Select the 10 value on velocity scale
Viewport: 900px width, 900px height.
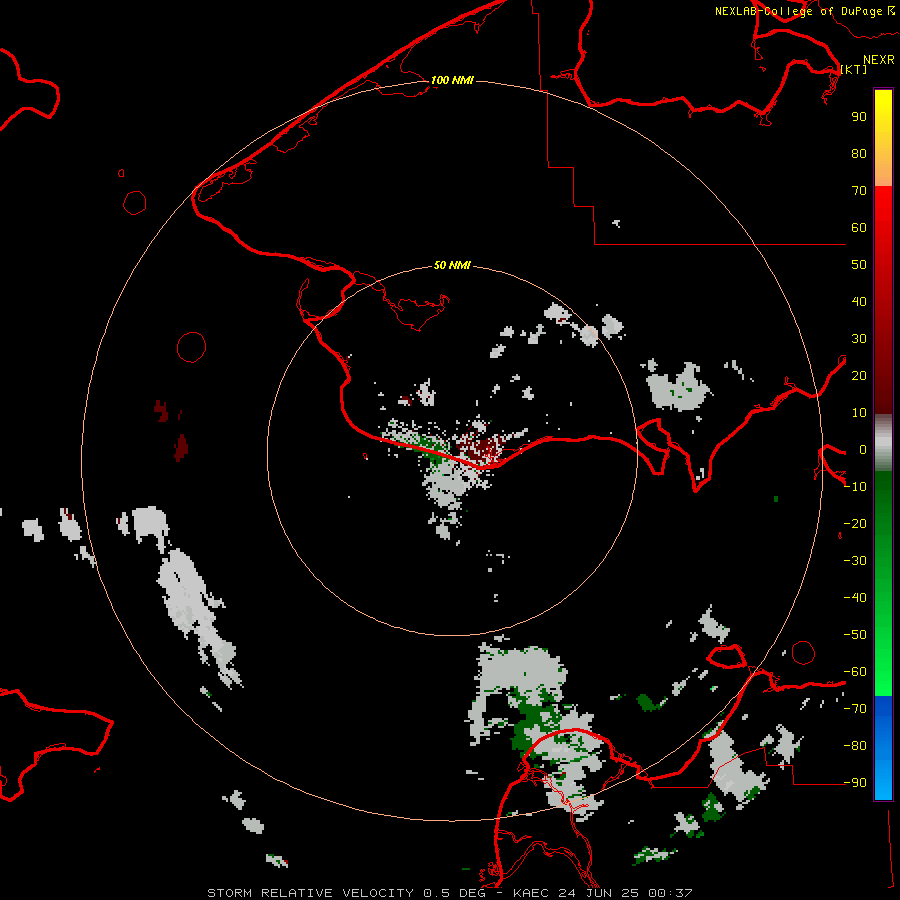click(859, 413)
